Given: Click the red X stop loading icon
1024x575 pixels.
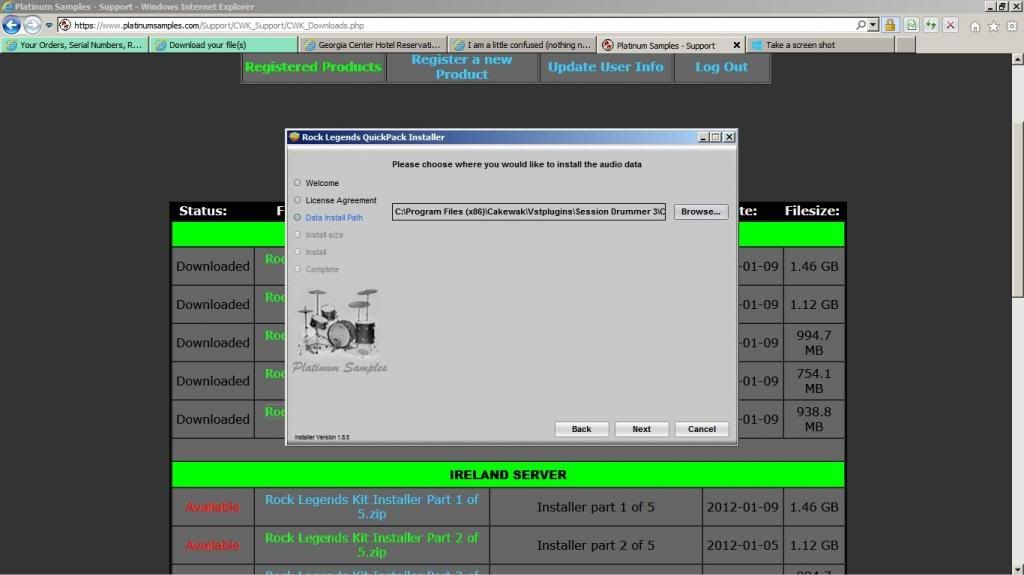Looking at the screenshot, I should click(950, 25).
